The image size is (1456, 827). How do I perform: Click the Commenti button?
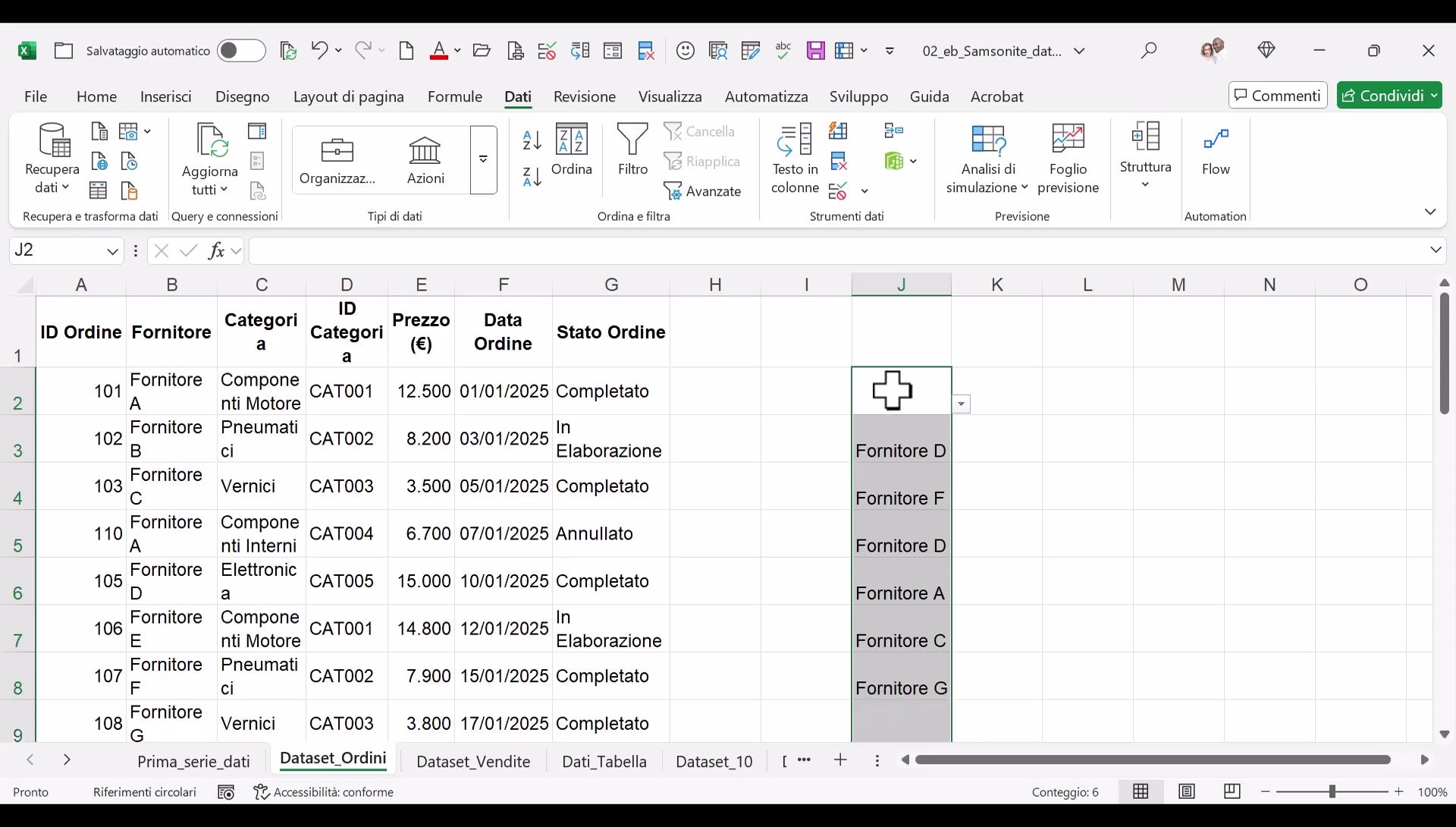pyautogui.click(x=1278, y=96)
